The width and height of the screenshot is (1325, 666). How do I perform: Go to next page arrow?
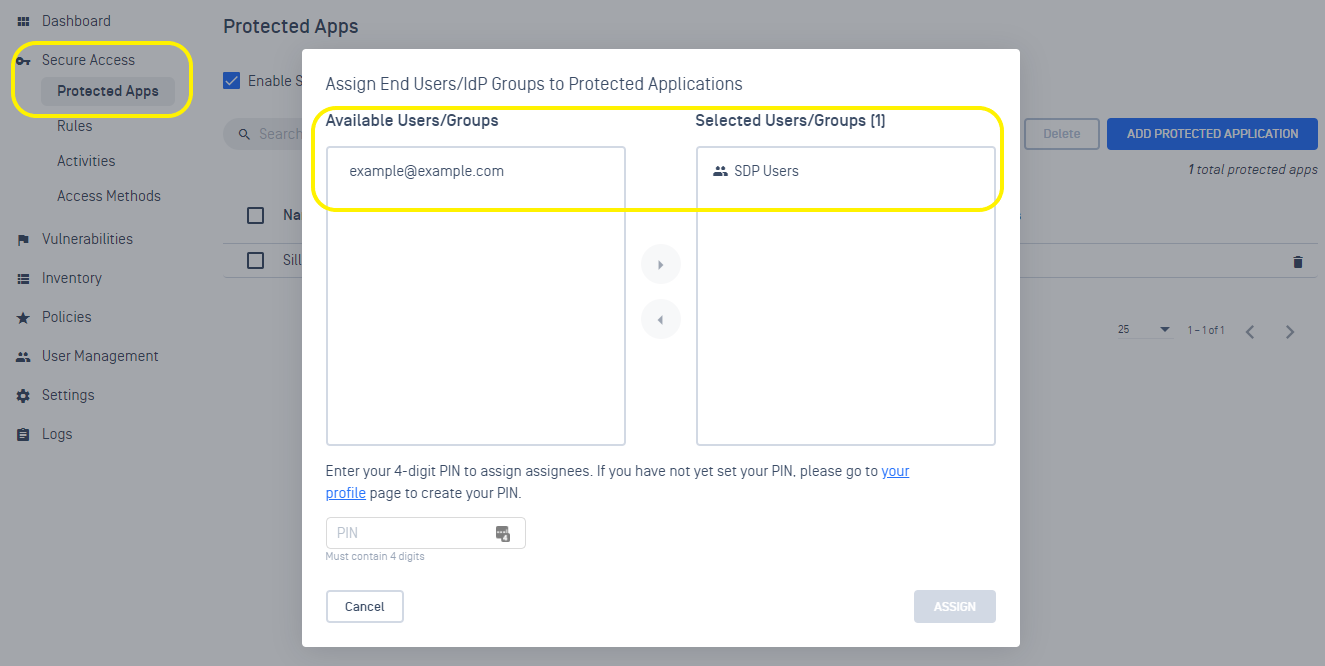click(x=1290, y=332)
